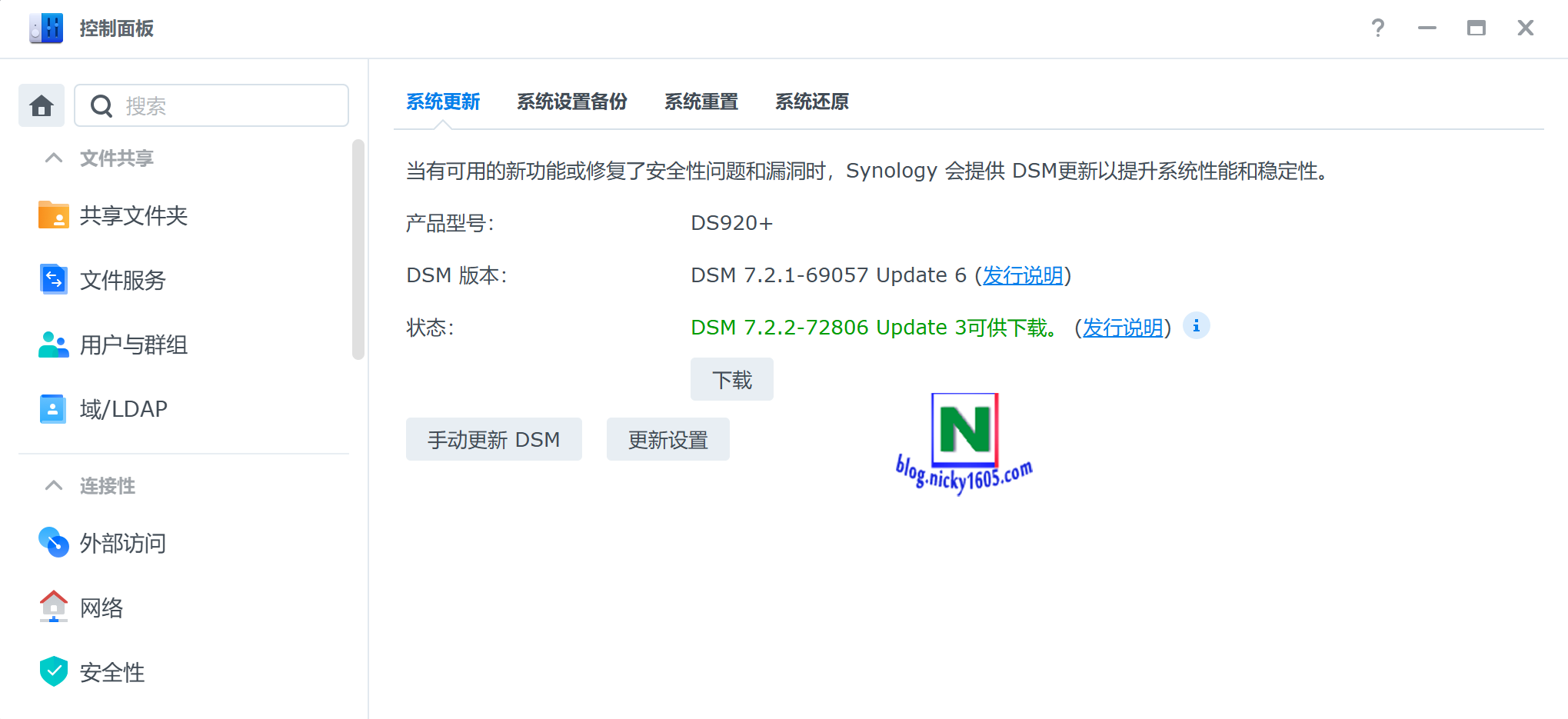The height and width of the screenshot is (719, 1568).
Task: Switch to the 系统重置 tab
Action: pos(701,102)
